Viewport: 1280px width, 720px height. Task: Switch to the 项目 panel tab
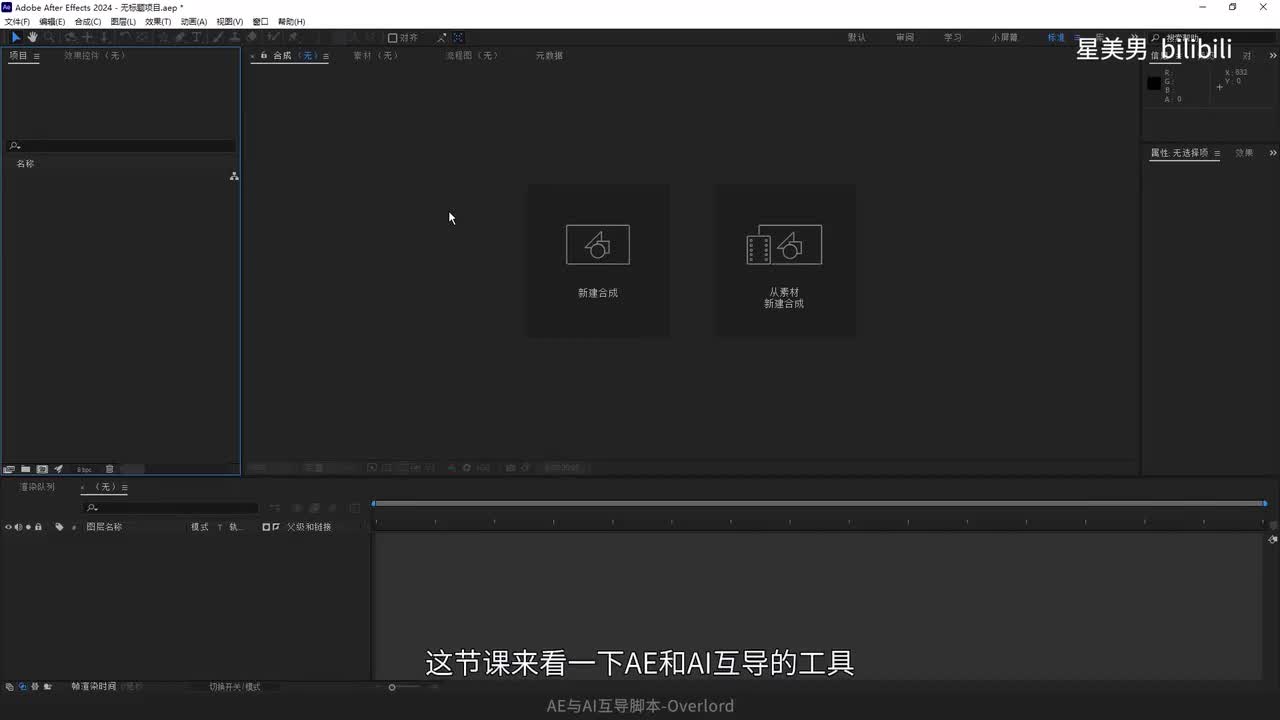coord(18,56)
